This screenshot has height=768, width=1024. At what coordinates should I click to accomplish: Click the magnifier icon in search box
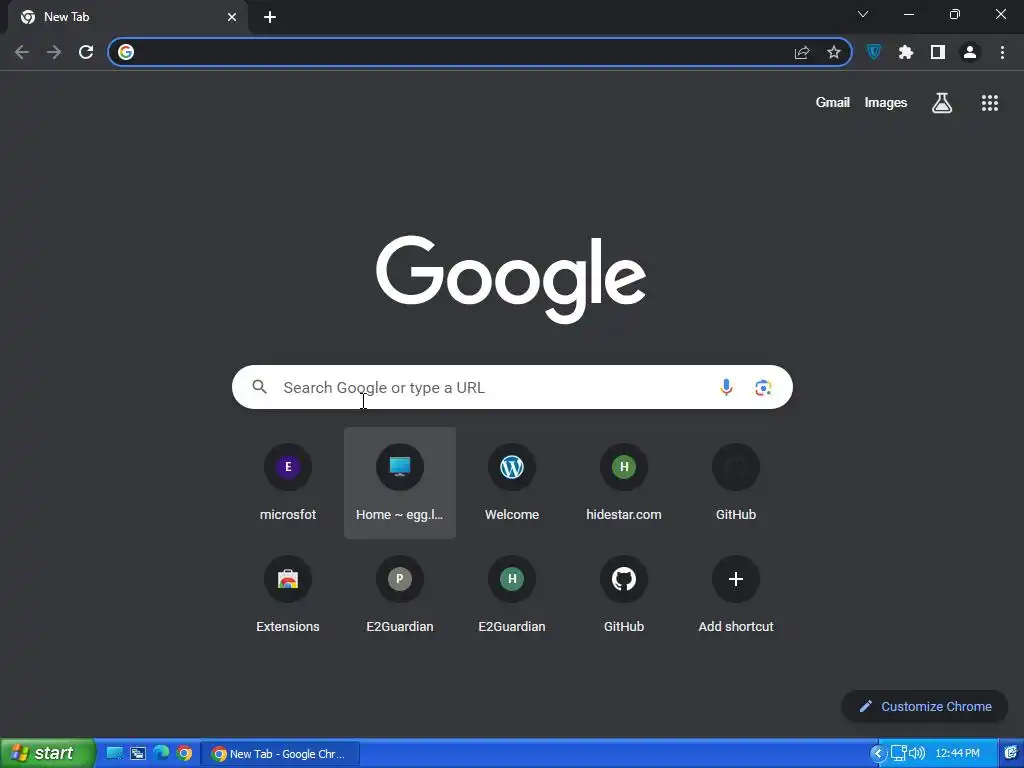(x=259, y=387)
